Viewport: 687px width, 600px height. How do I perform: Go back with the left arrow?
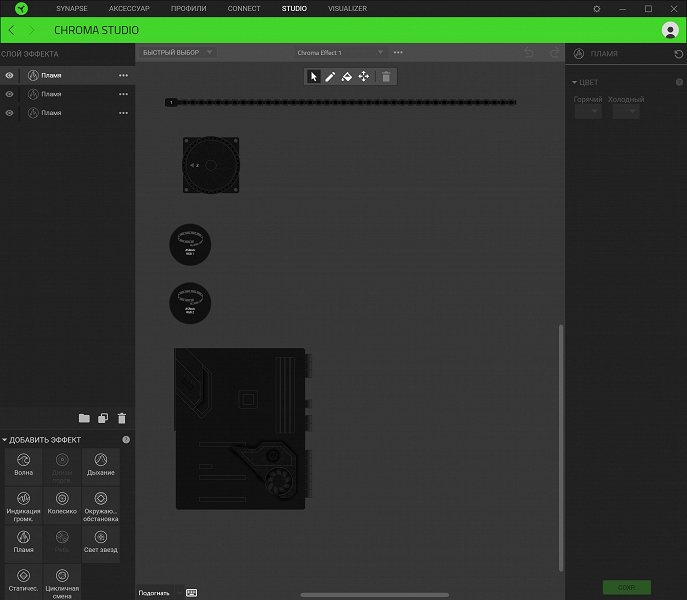pos(12,30)
